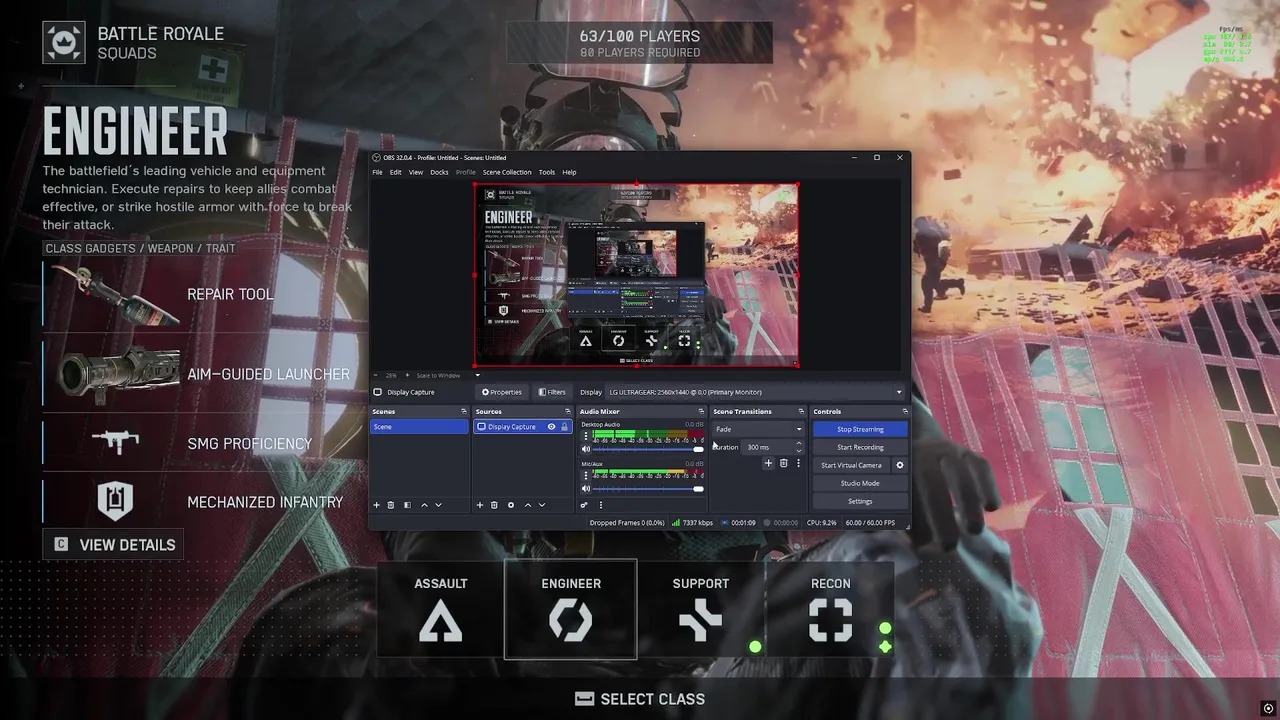Open scene filters icon in Scenes dock

tap(407, 505)
